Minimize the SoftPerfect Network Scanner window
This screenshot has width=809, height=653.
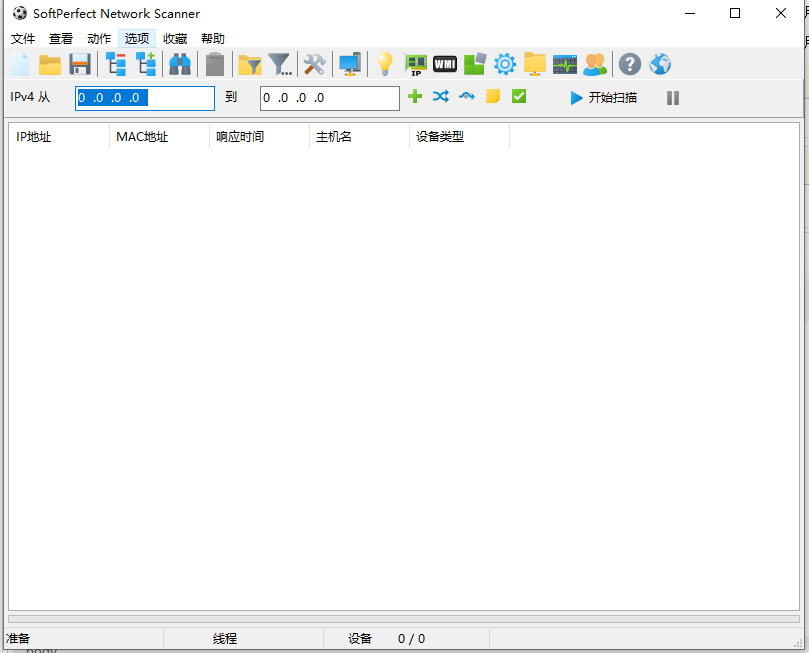[690, 13]
